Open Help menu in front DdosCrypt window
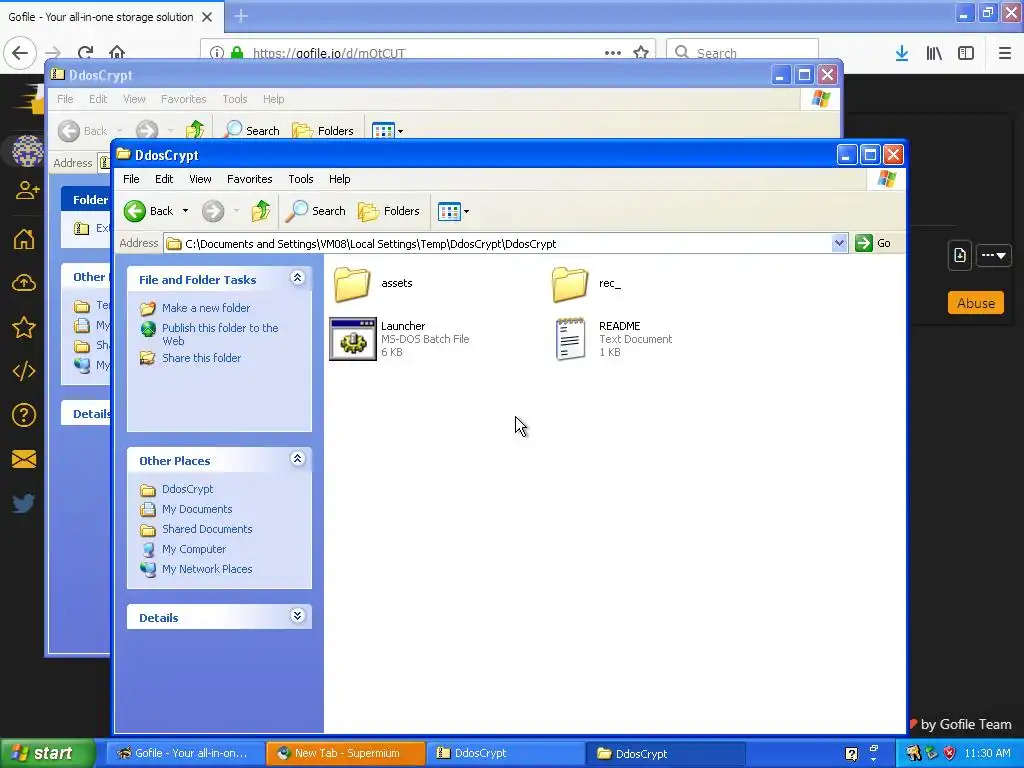The height and width of the screenshot is (768, 1024). point(340,179)
